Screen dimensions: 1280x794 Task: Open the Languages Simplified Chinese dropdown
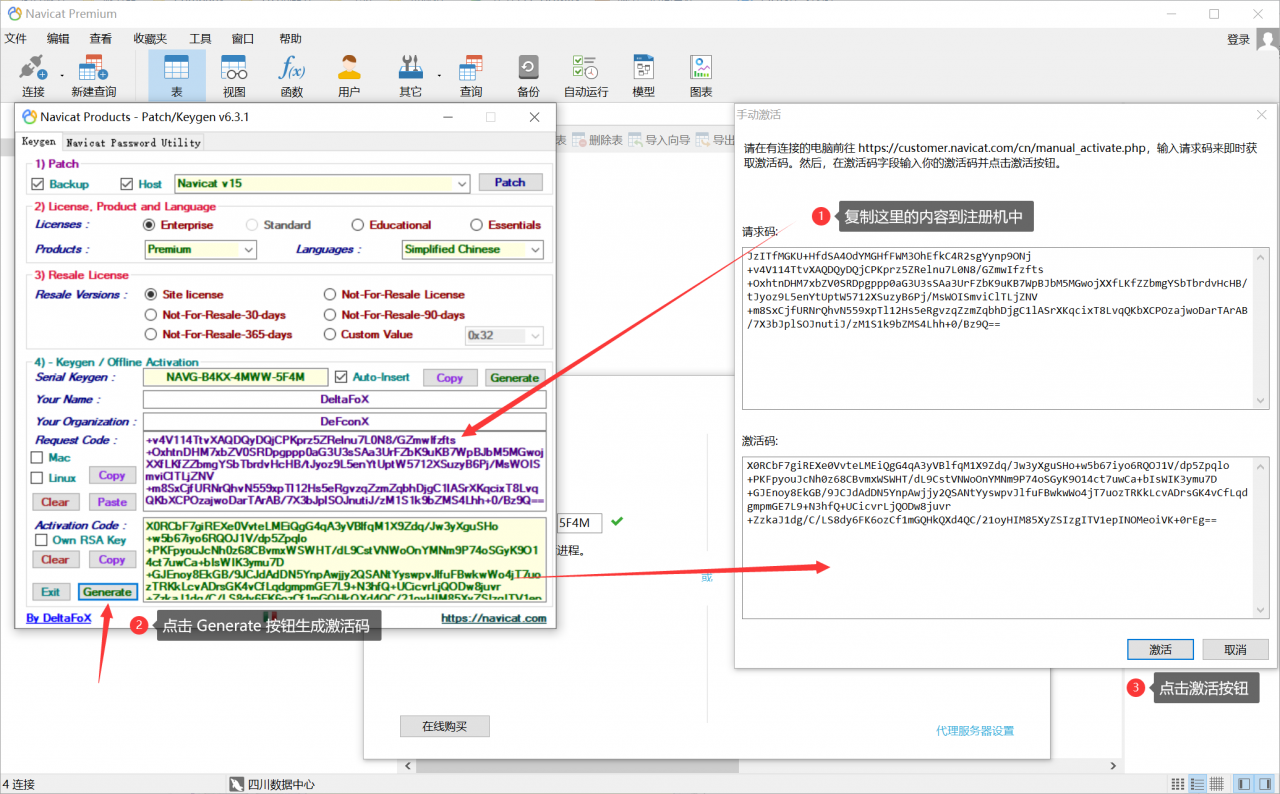pyautogui.click(x=535, y=249)
